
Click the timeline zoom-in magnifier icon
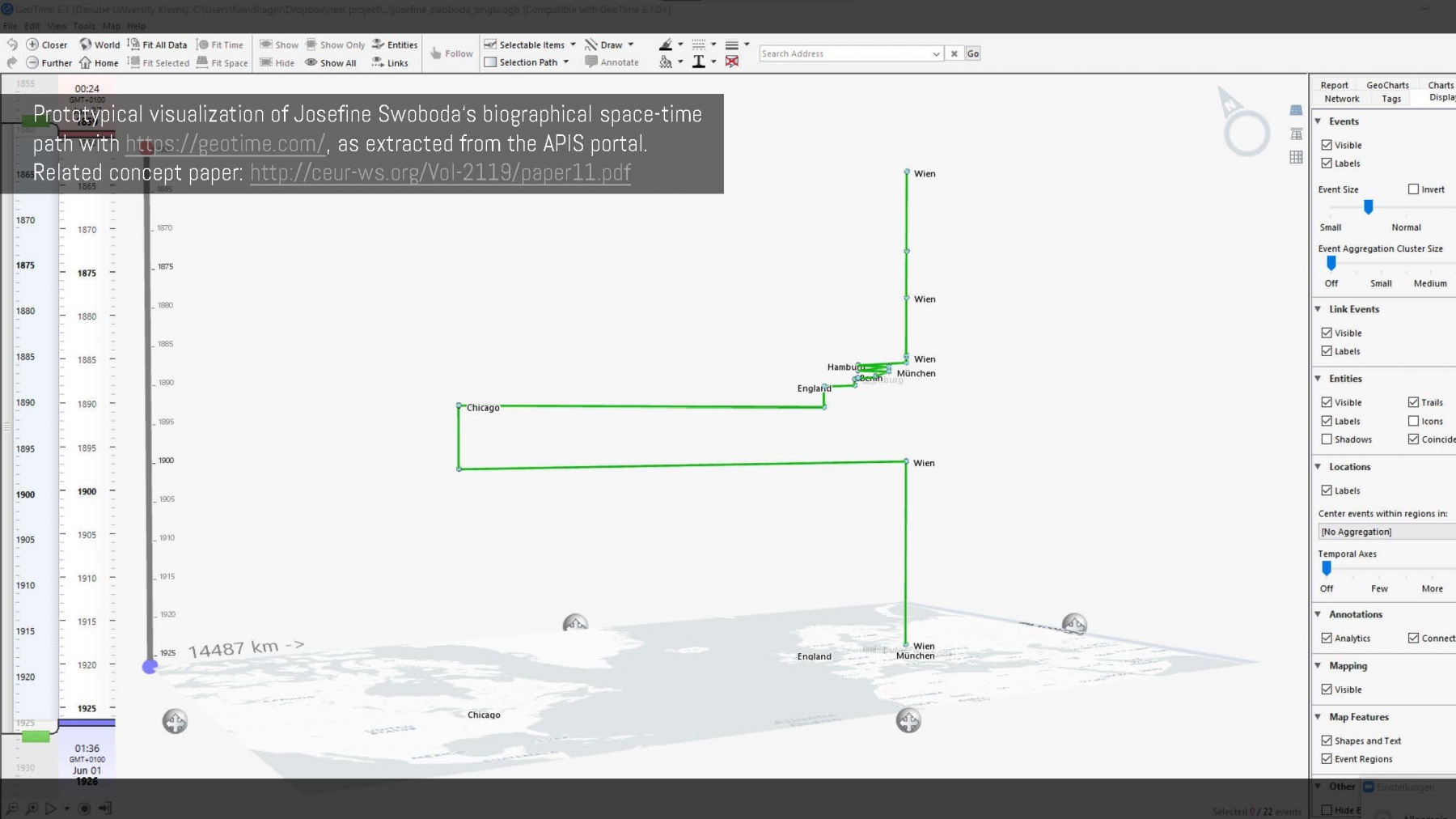click(32, 808)
